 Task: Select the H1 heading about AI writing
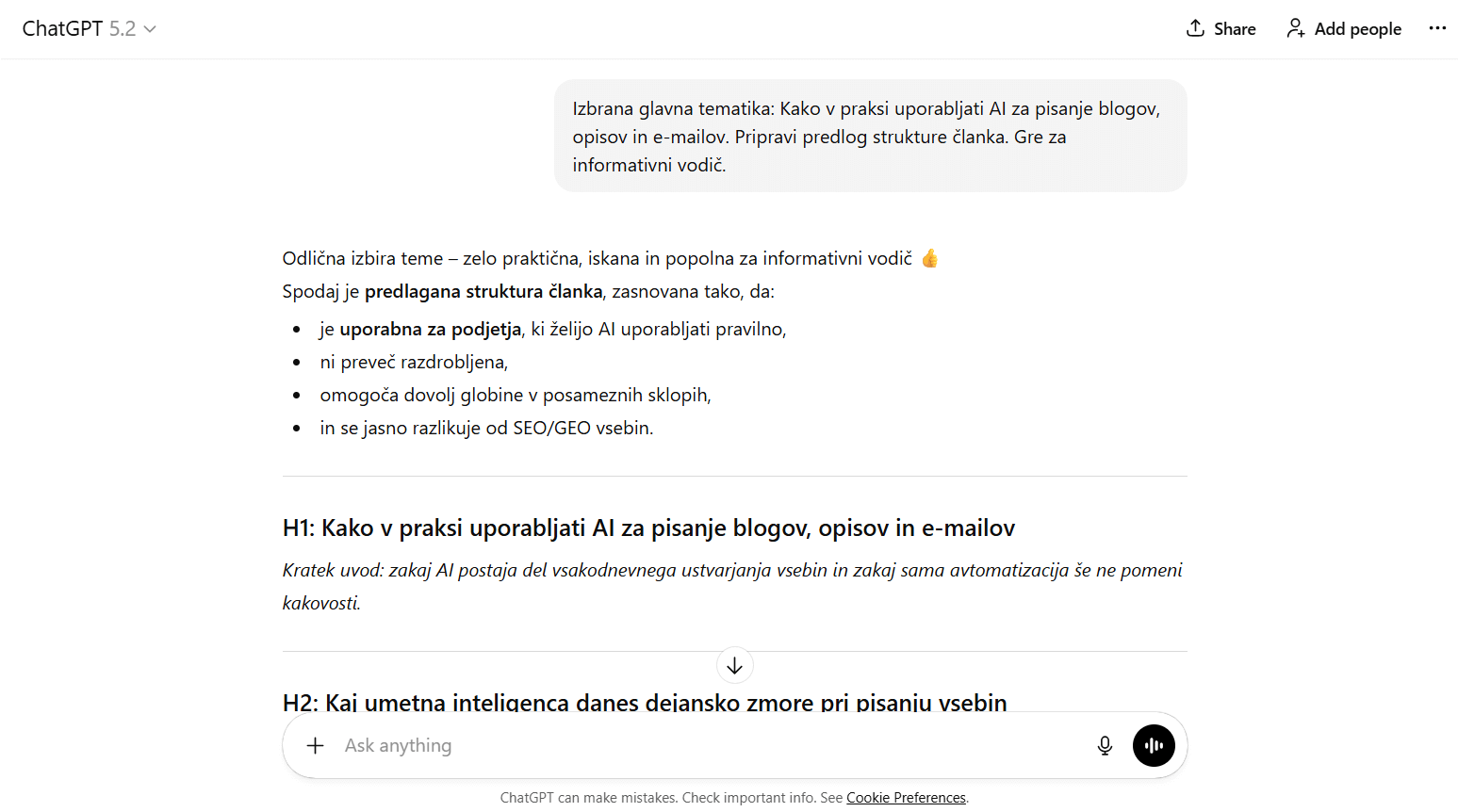pyautogui.click(x=648, y=528)
